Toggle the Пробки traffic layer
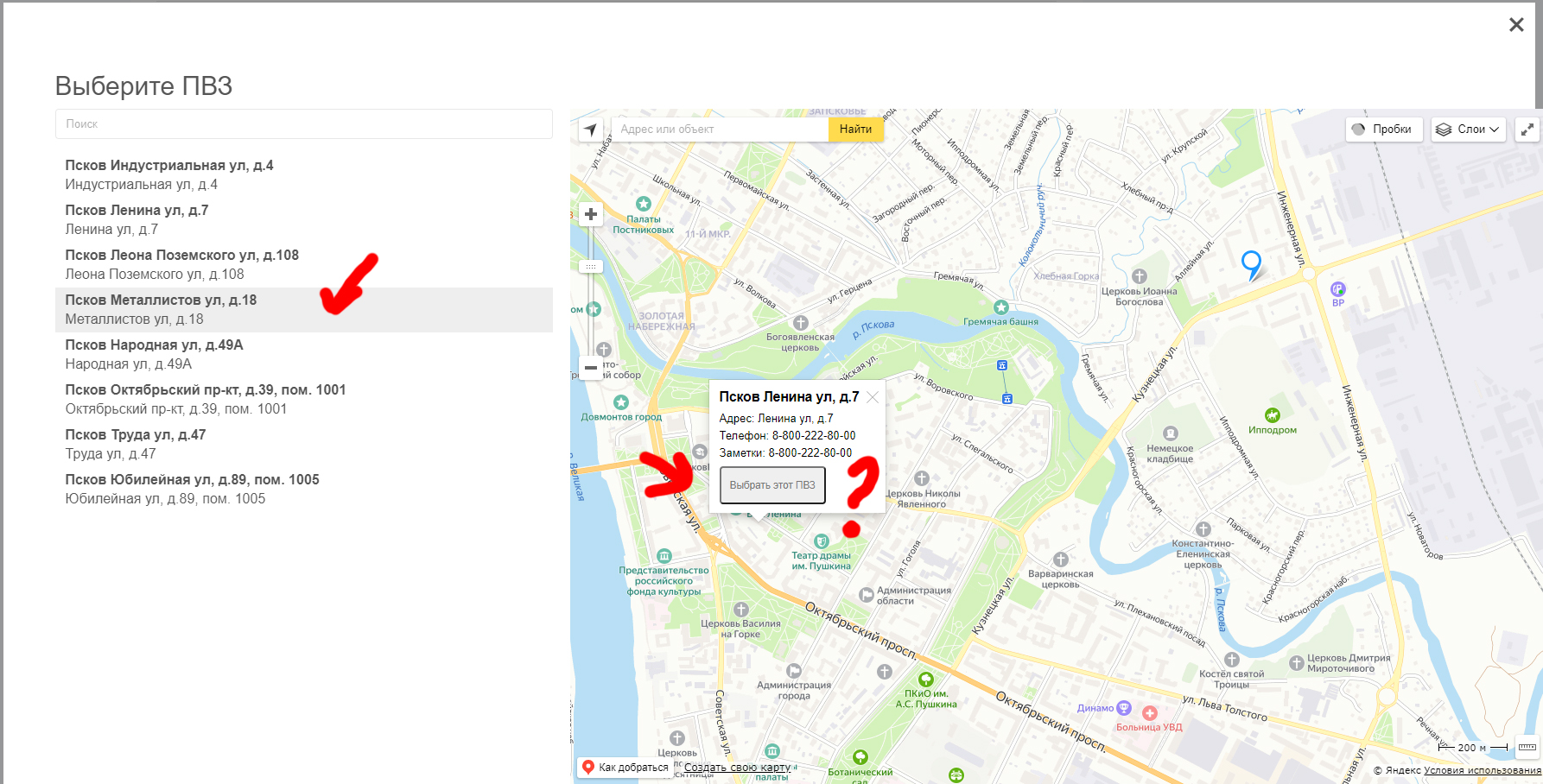 point(1383,130)
